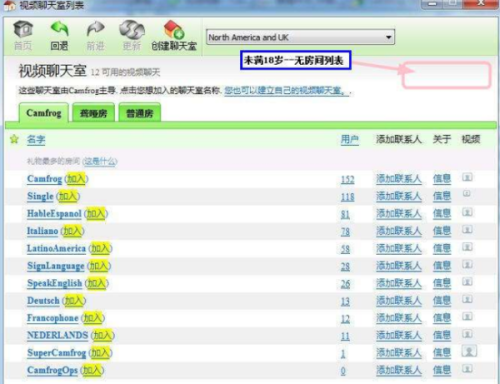Click the Refresh (更新) toolbar icon

coord(132,30)
